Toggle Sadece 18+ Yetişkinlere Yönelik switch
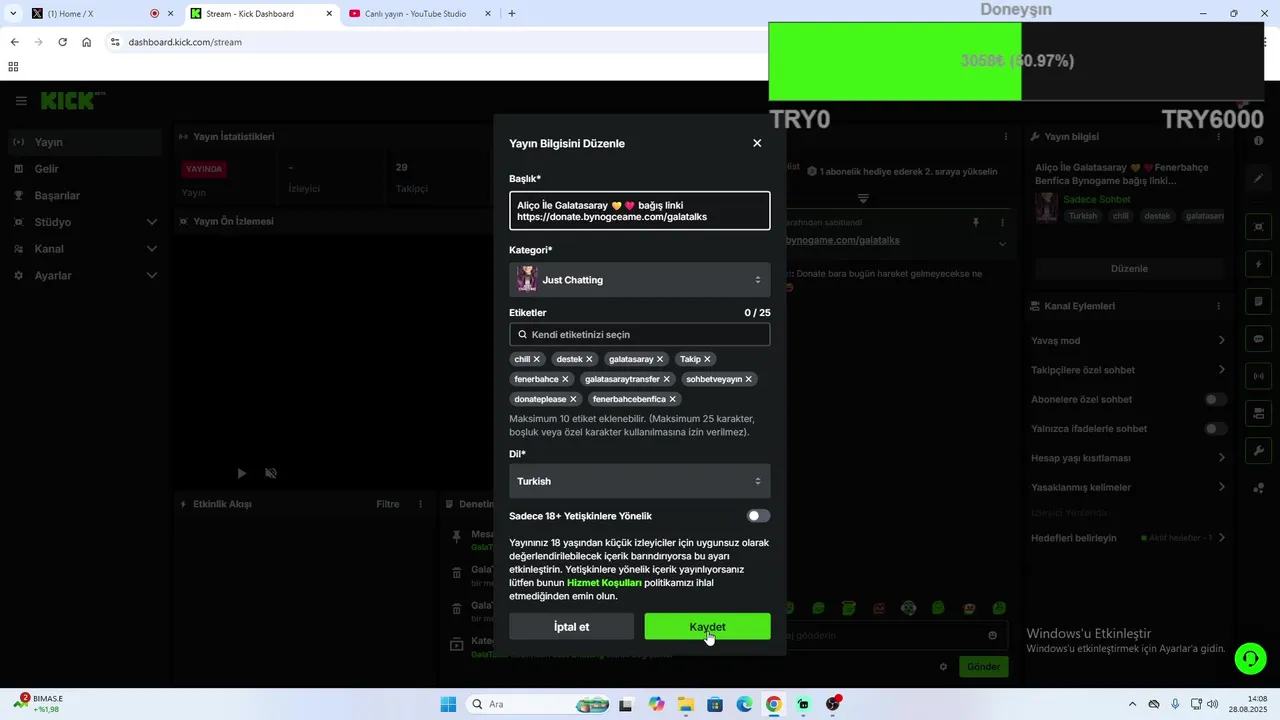Viewport: 1280px width, 720px height. coord(759,516)
